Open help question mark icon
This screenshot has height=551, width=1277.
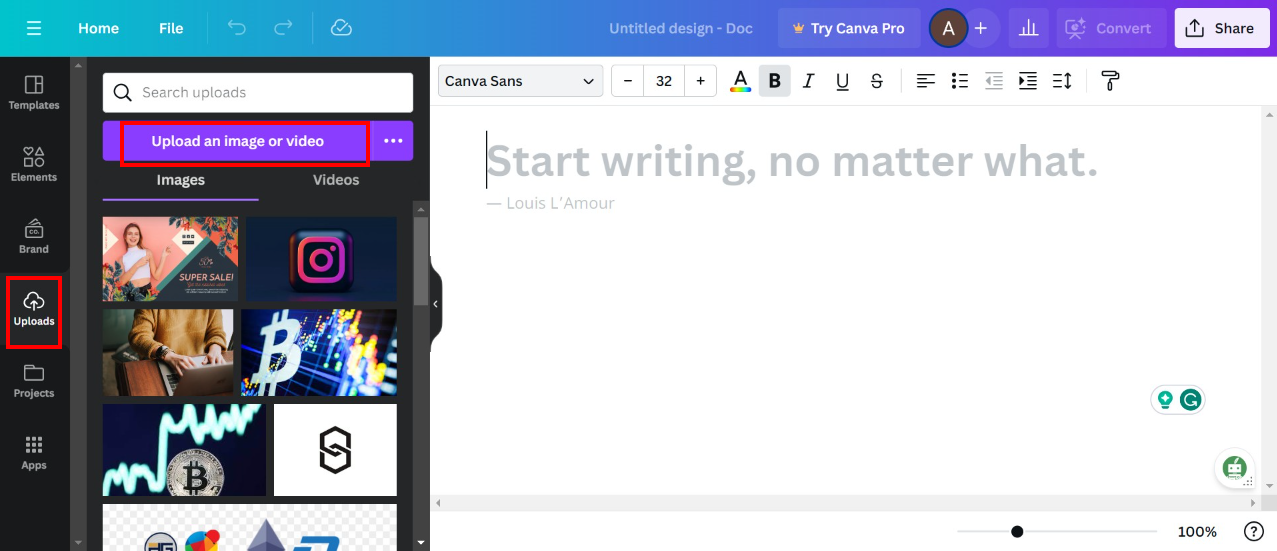click(x=1253, y=531)
